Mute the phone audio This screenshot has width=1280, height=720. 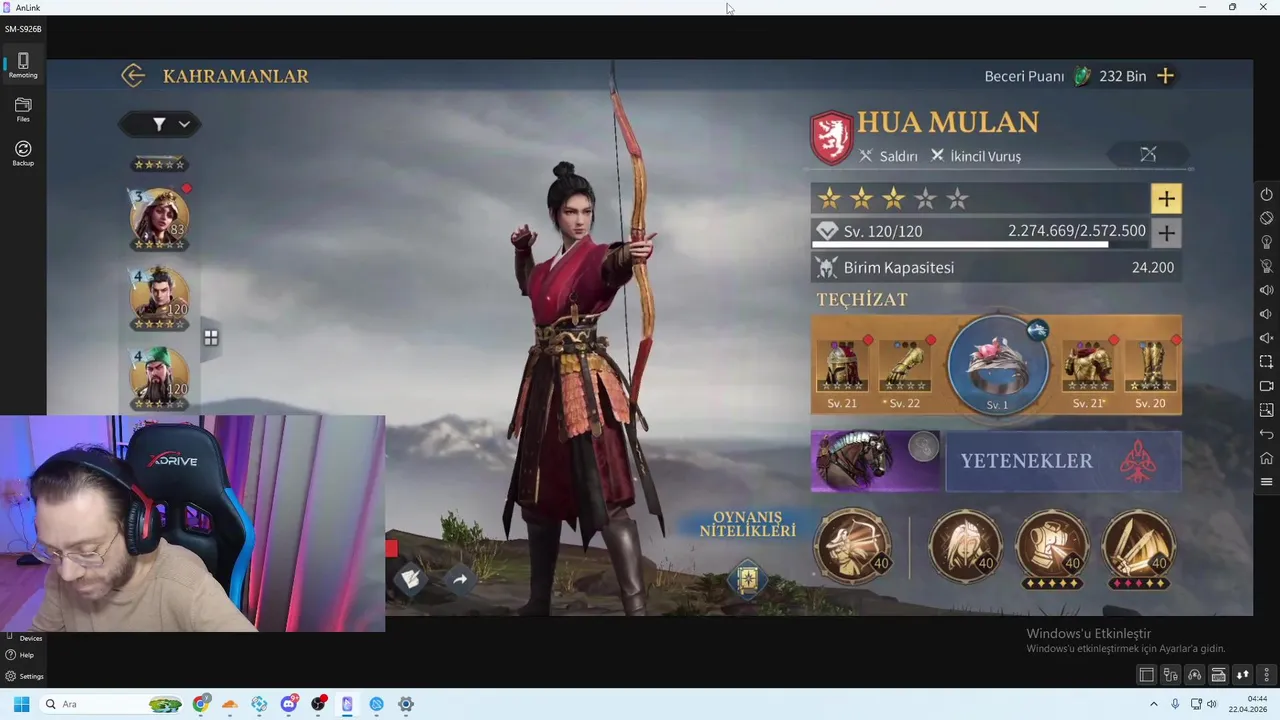[1266, 338]
